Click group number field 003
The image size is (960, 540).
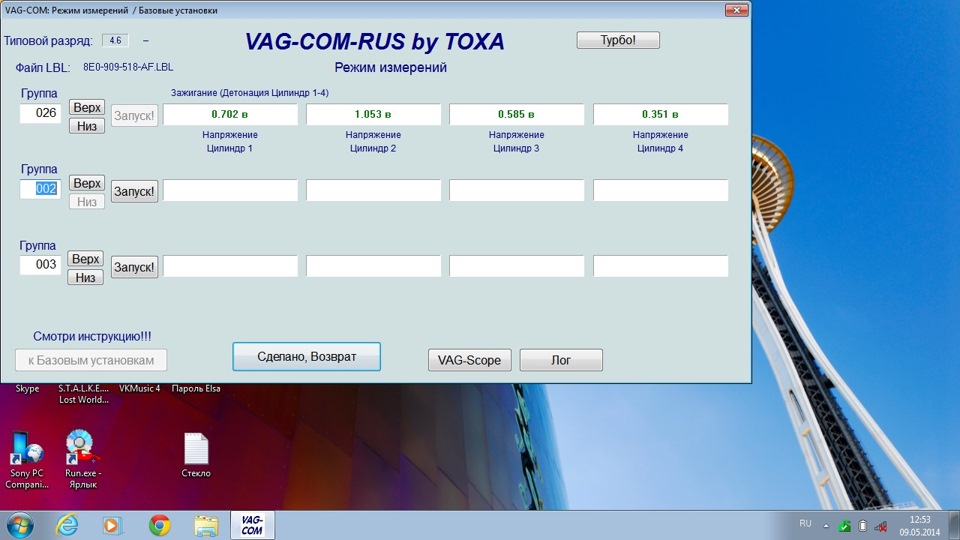pos(40,264)
